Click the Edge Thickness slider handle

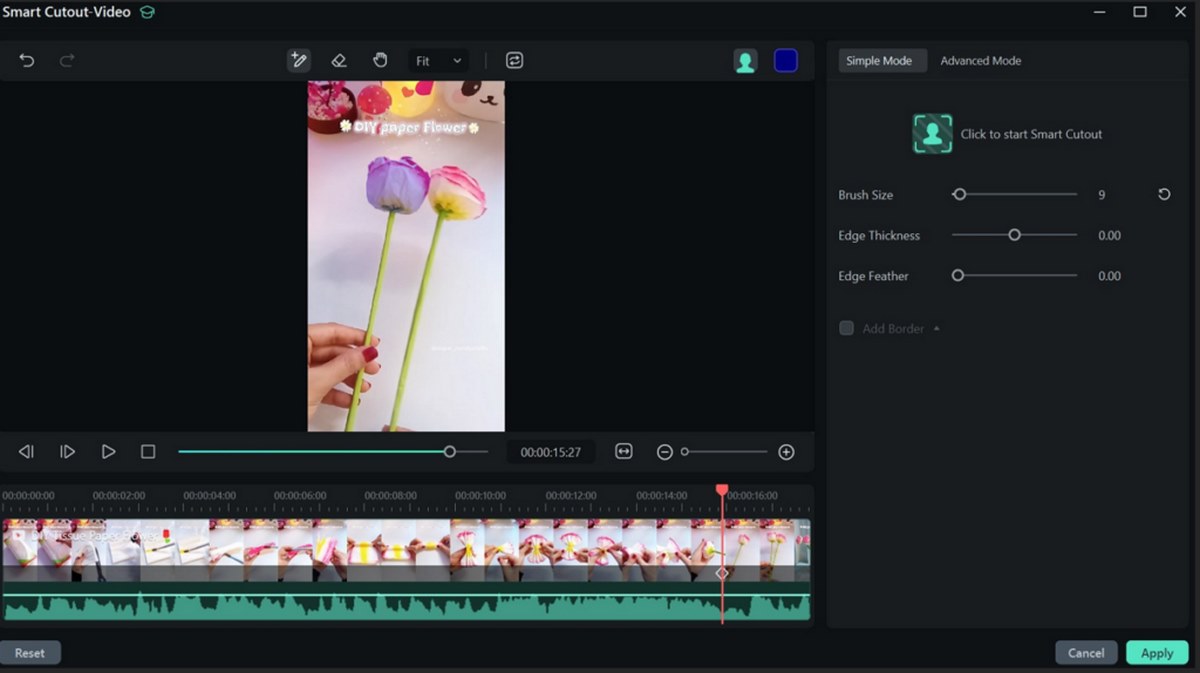[1014, 235]
